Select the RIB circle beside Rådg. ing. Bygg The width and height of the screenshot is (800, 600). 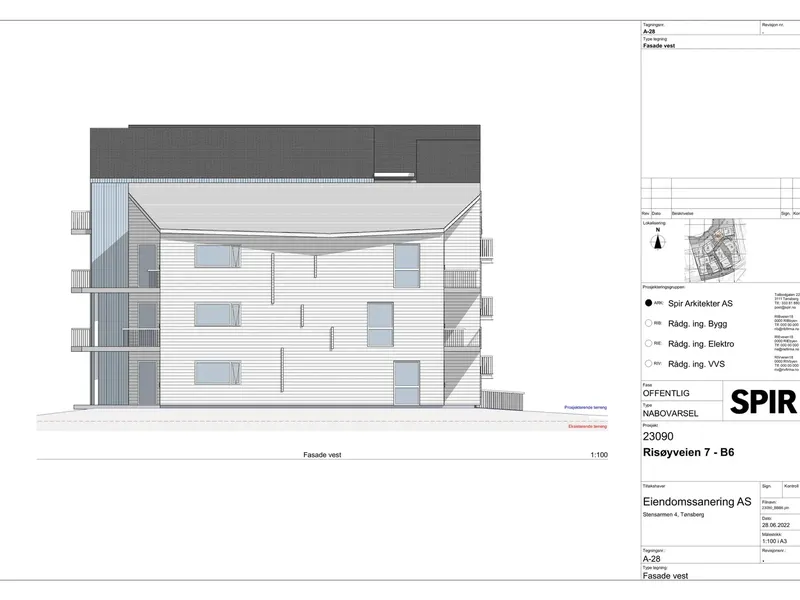648,323
